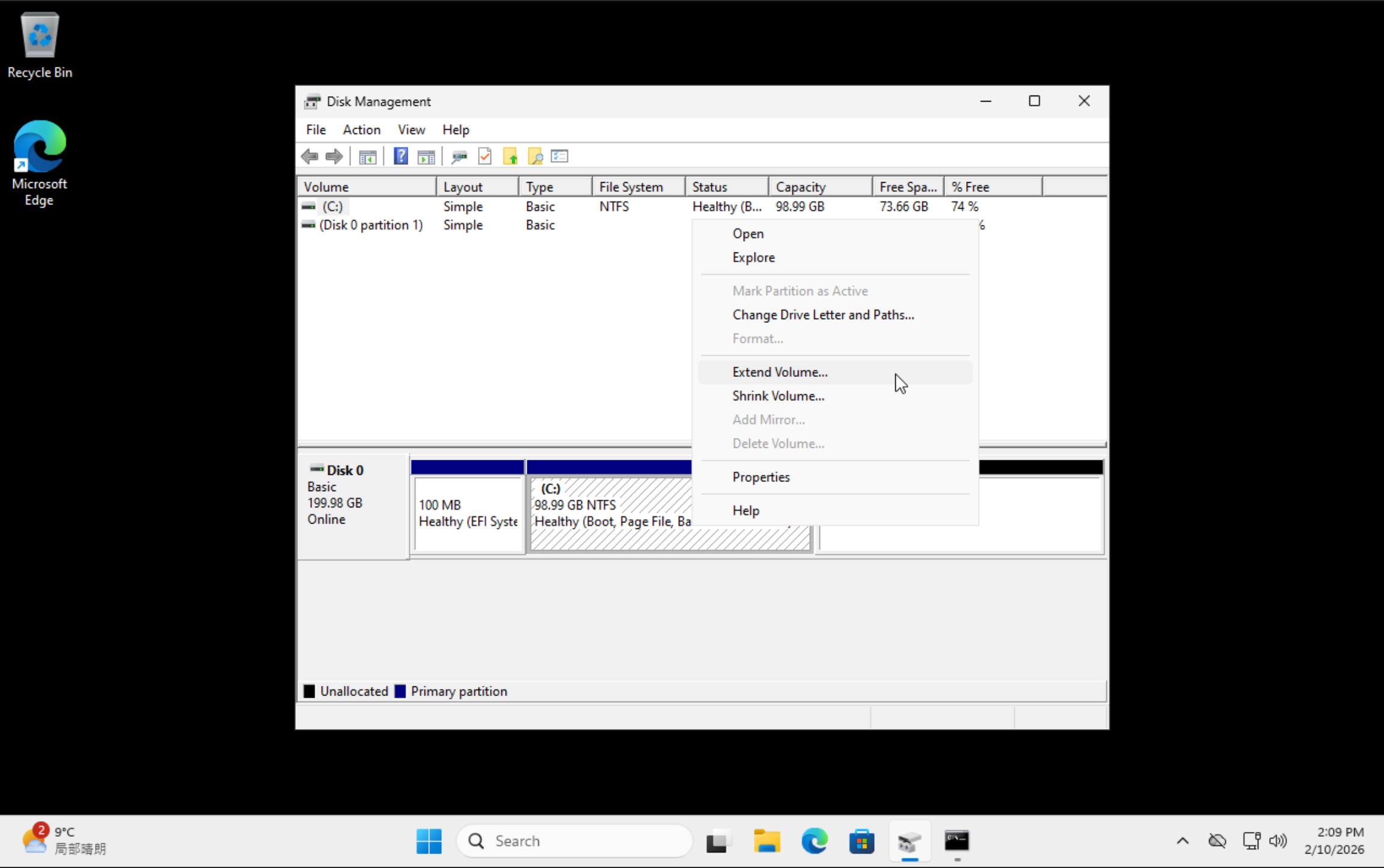Image resolution: width=1384 pixels, height=868 pixels.
Task: Select the Disk 0 partition 1 row
Action: pos(371,225)
